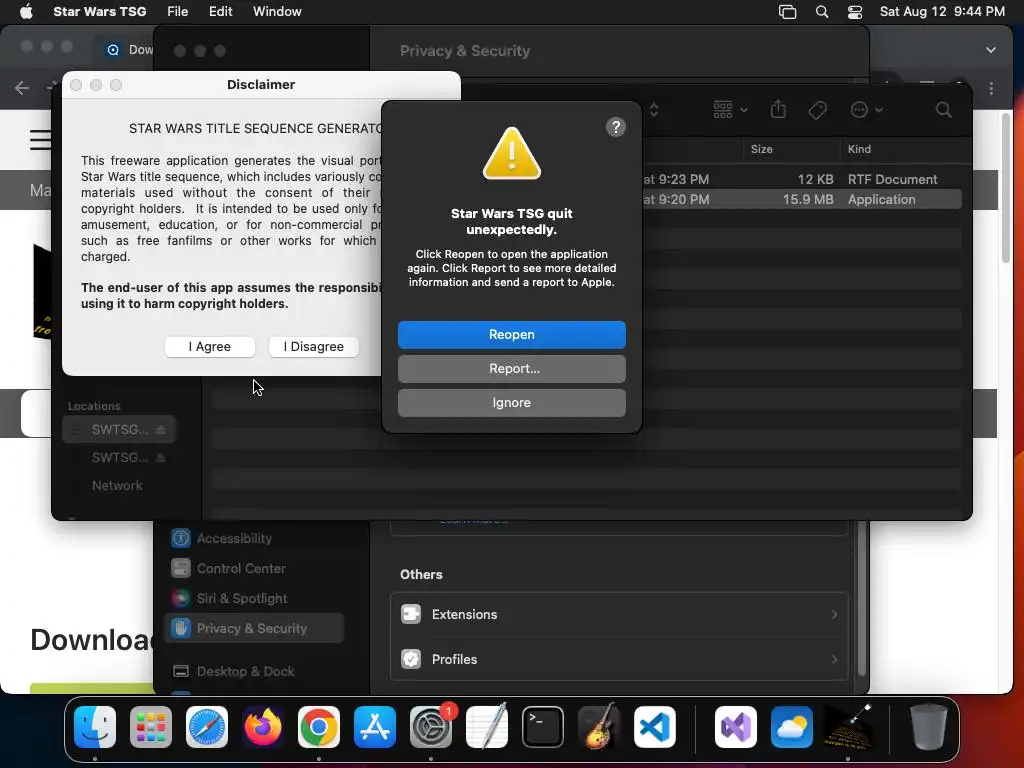
Task: Click Stage Manager icon in menu bar
Action: [x=788, y=12]
